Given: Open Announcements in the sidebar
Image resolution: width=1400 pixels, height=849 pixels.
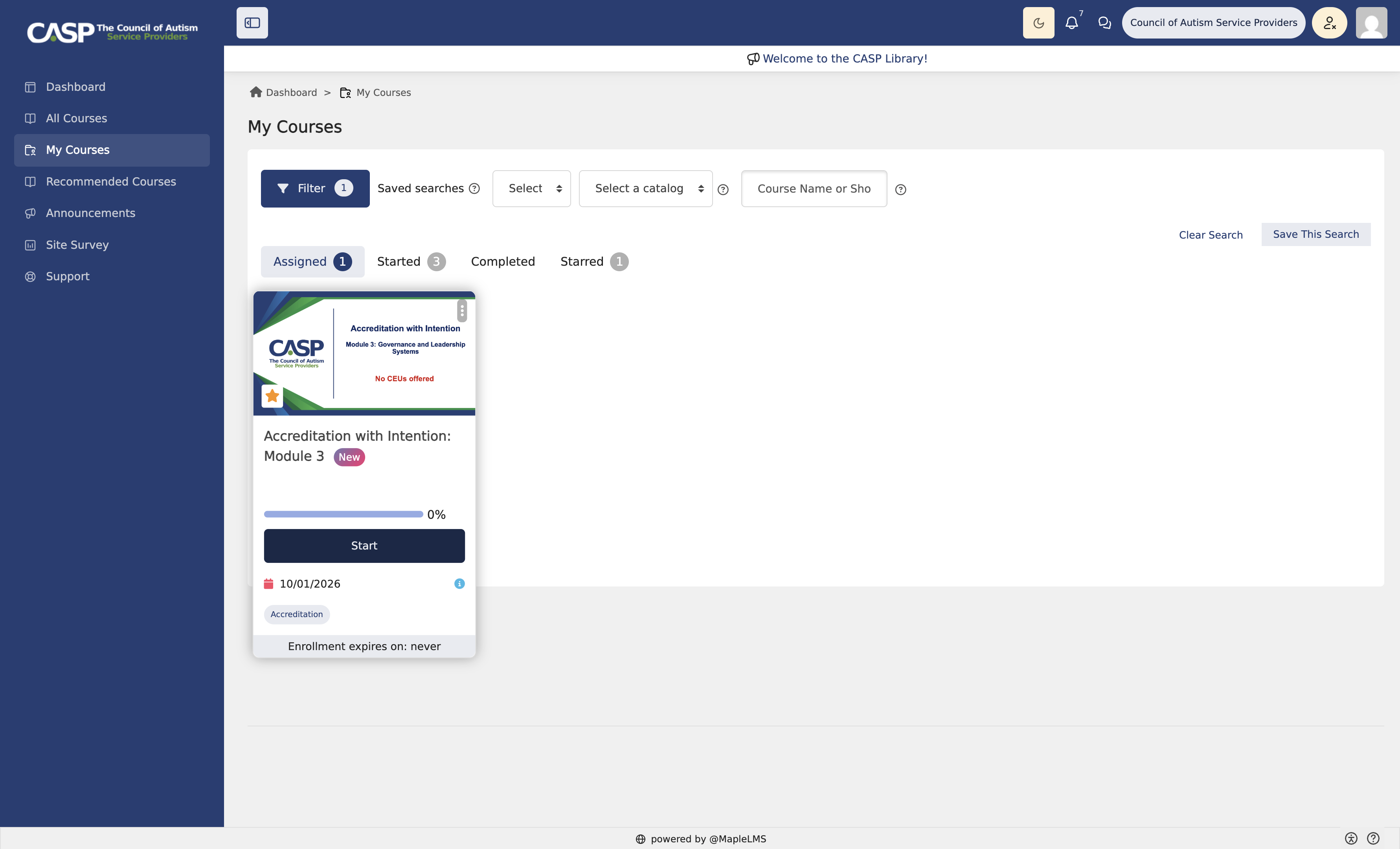Looking at the screenshot, I should 112,213.
